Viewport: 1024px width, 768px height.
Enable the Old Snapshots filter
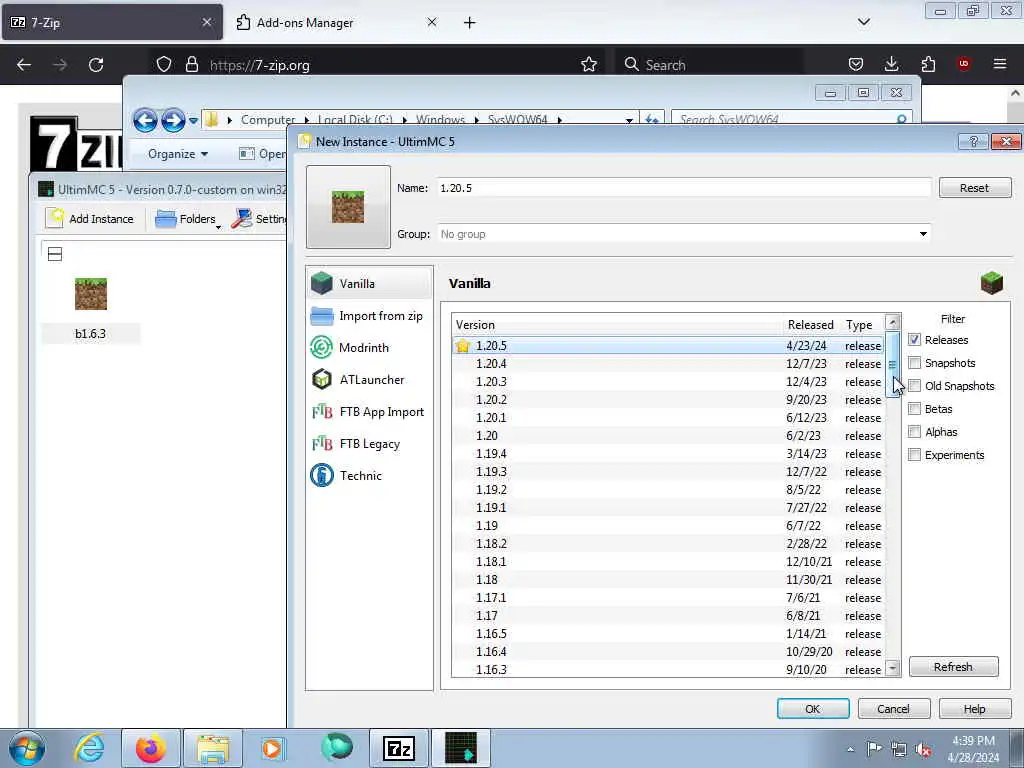coord(914,386)
